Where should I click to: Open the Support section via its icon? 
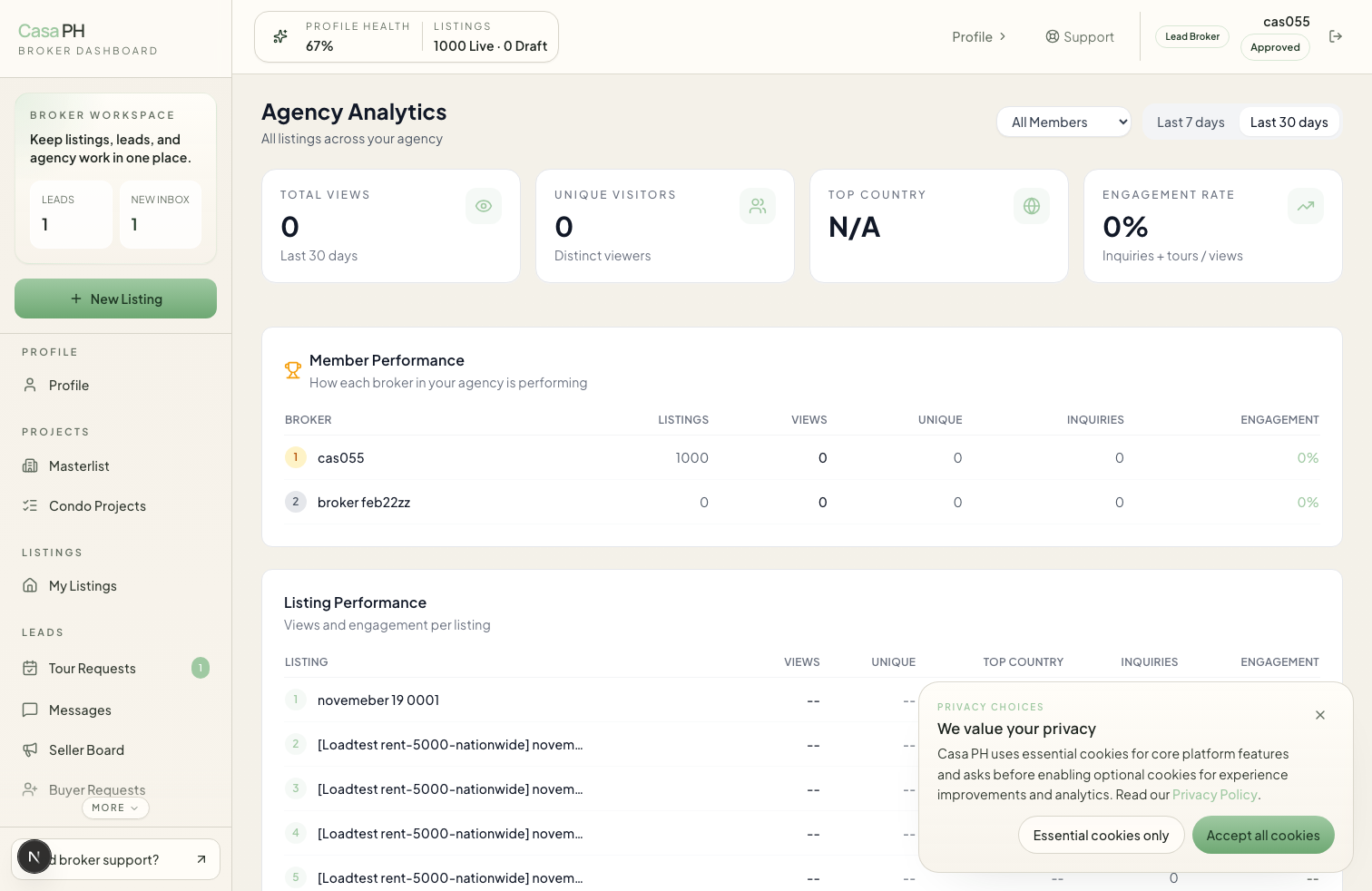click(1052, 36)
